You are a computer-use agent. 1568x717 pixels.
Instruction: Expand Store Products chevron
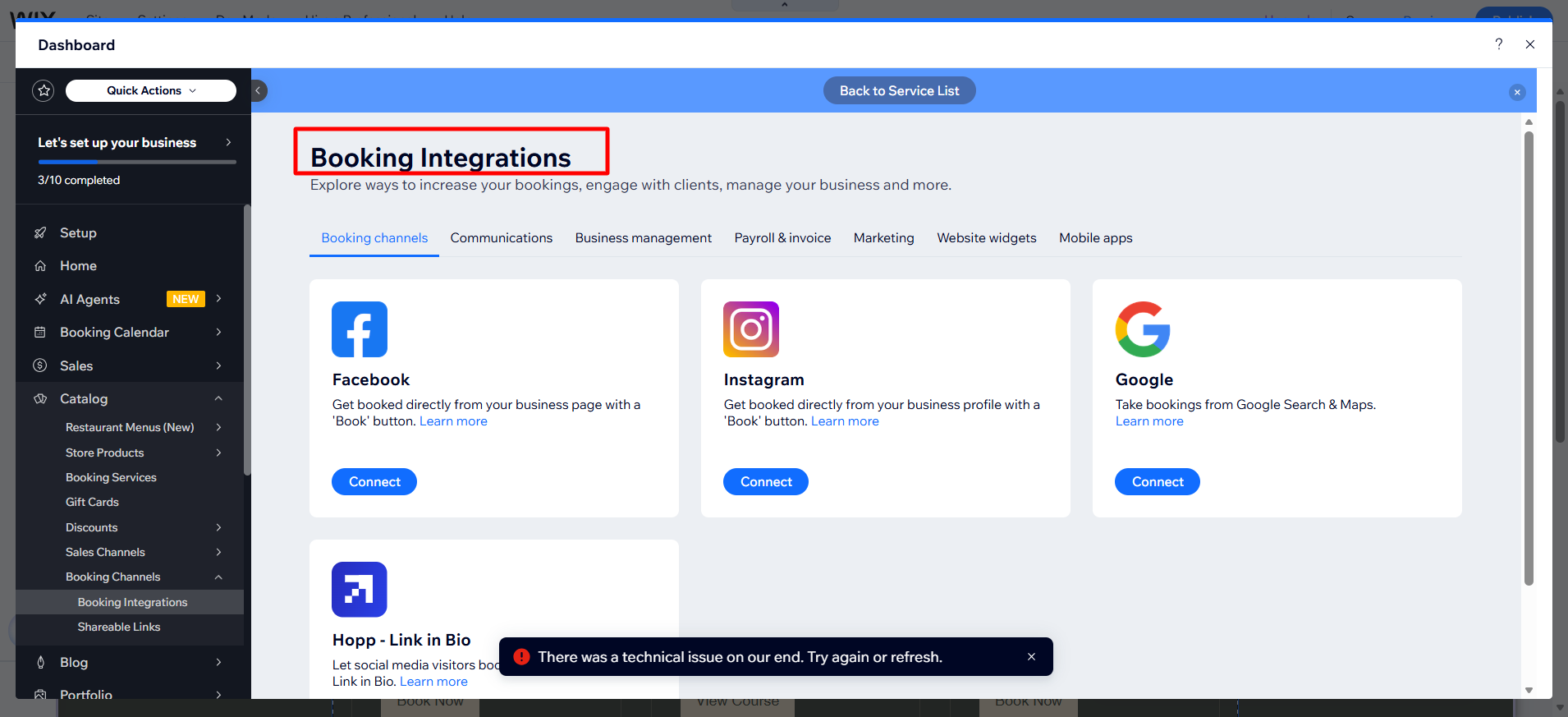point(219,453)
